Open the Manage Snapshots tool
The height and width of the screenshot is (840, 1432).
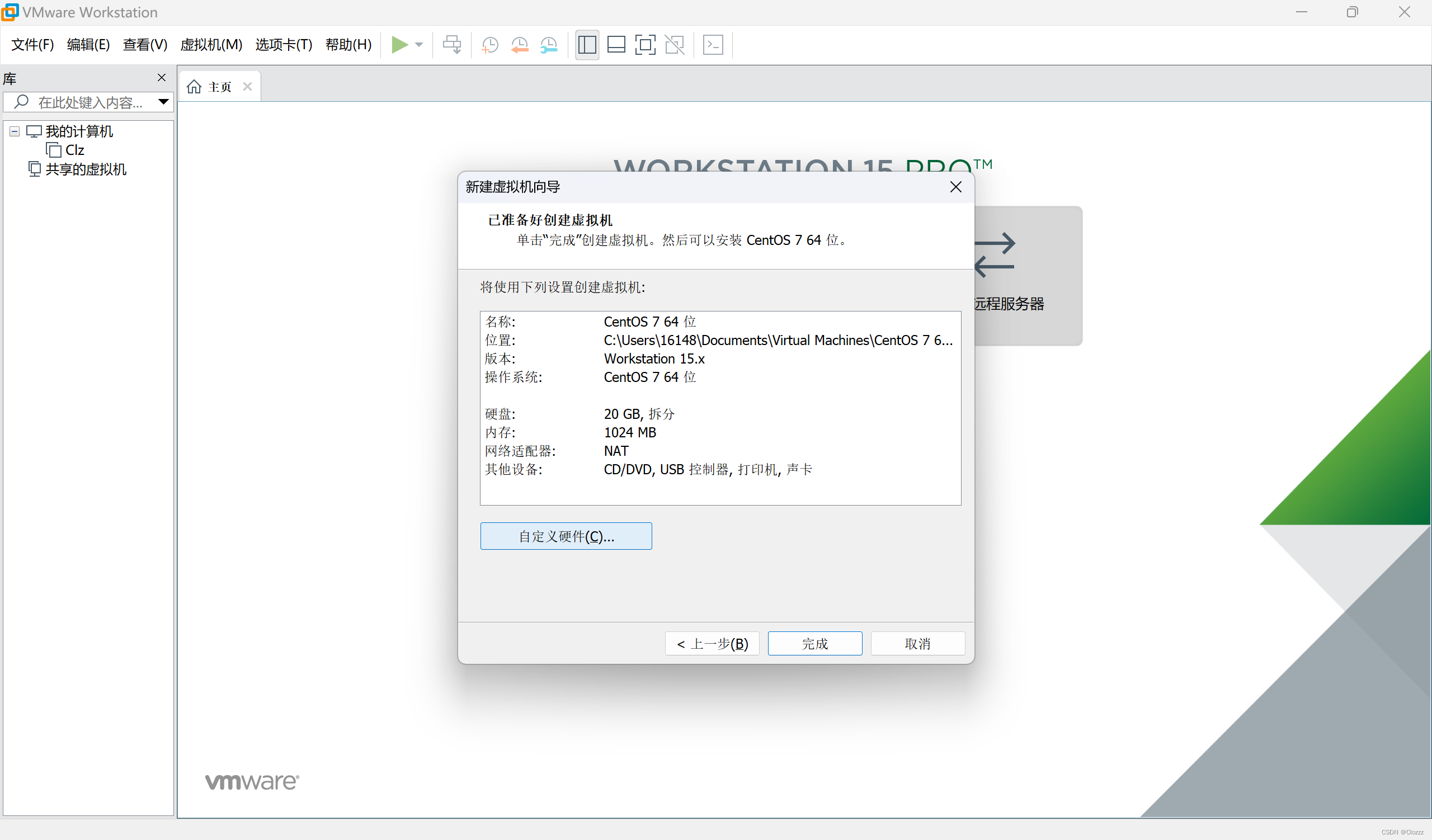(548, 45)
